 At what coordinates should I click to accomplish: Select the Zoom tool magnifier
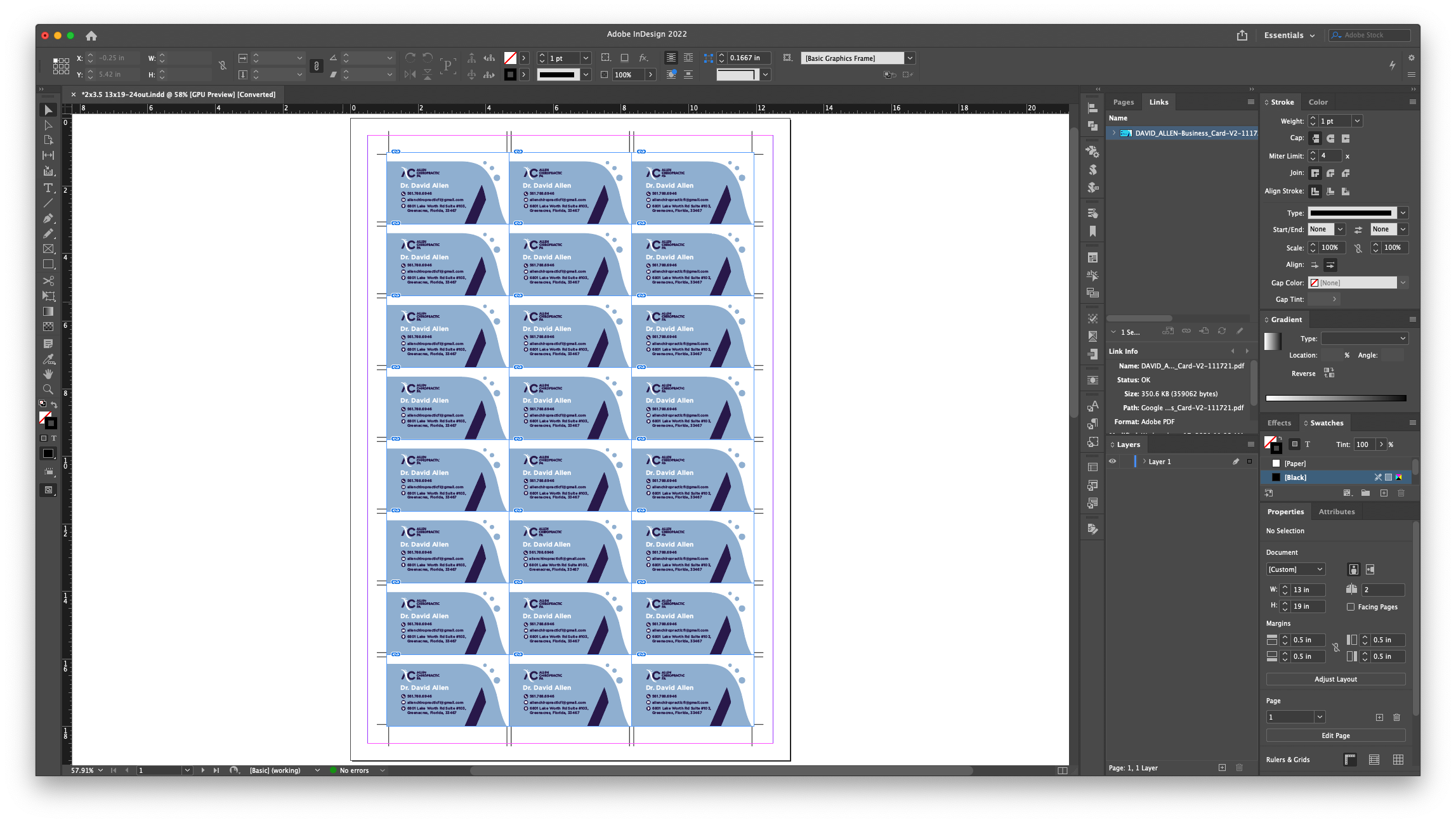[x=48, y=389]
